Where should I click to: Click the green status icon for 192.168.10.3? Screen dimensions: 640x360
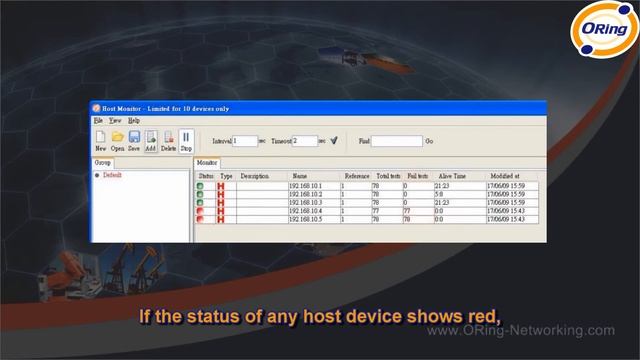click(x=200, y=202)
